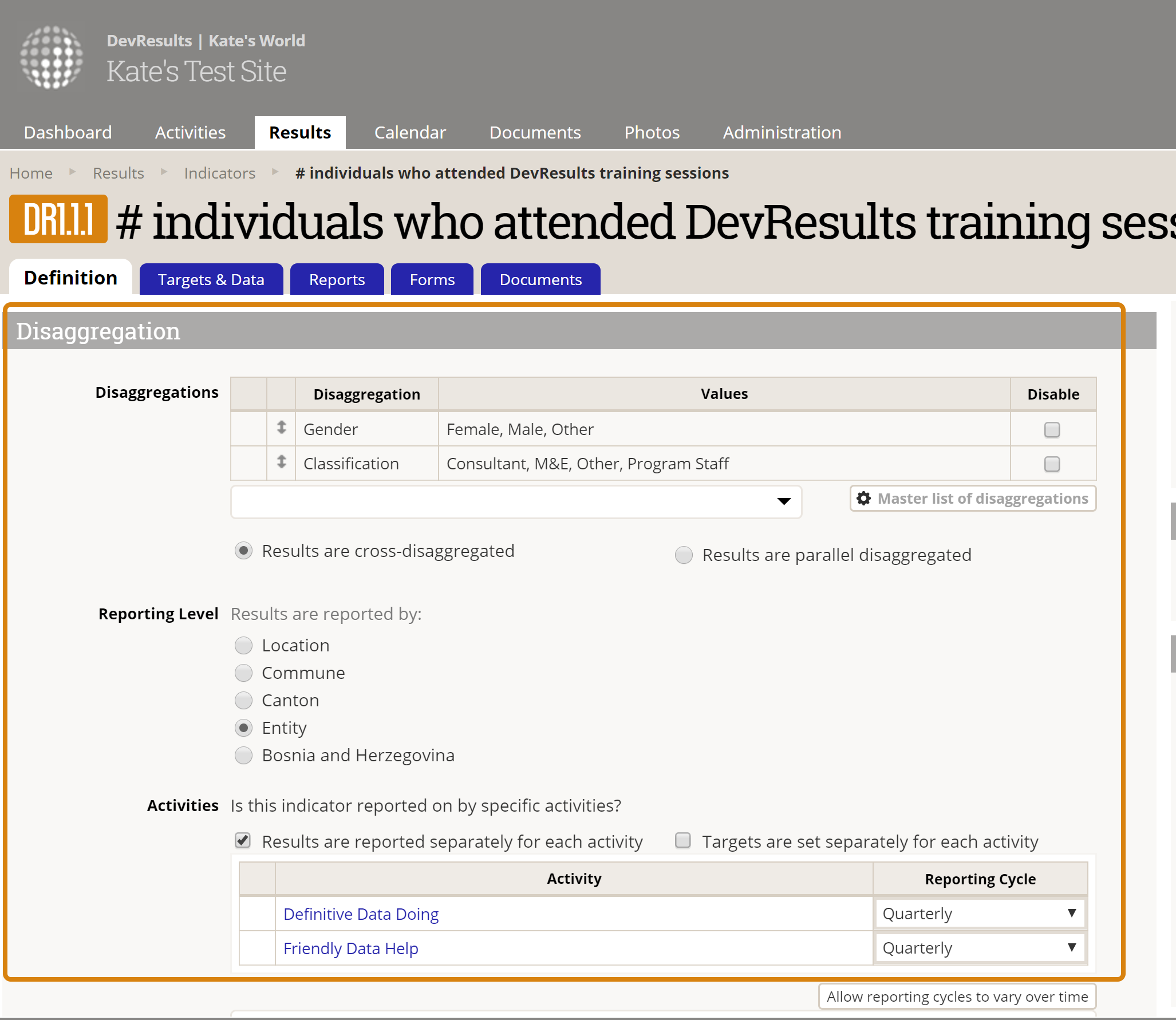
Task: Select Results are parallel disaggregated option
Action: pyautogui.click(x=684, y=555)
